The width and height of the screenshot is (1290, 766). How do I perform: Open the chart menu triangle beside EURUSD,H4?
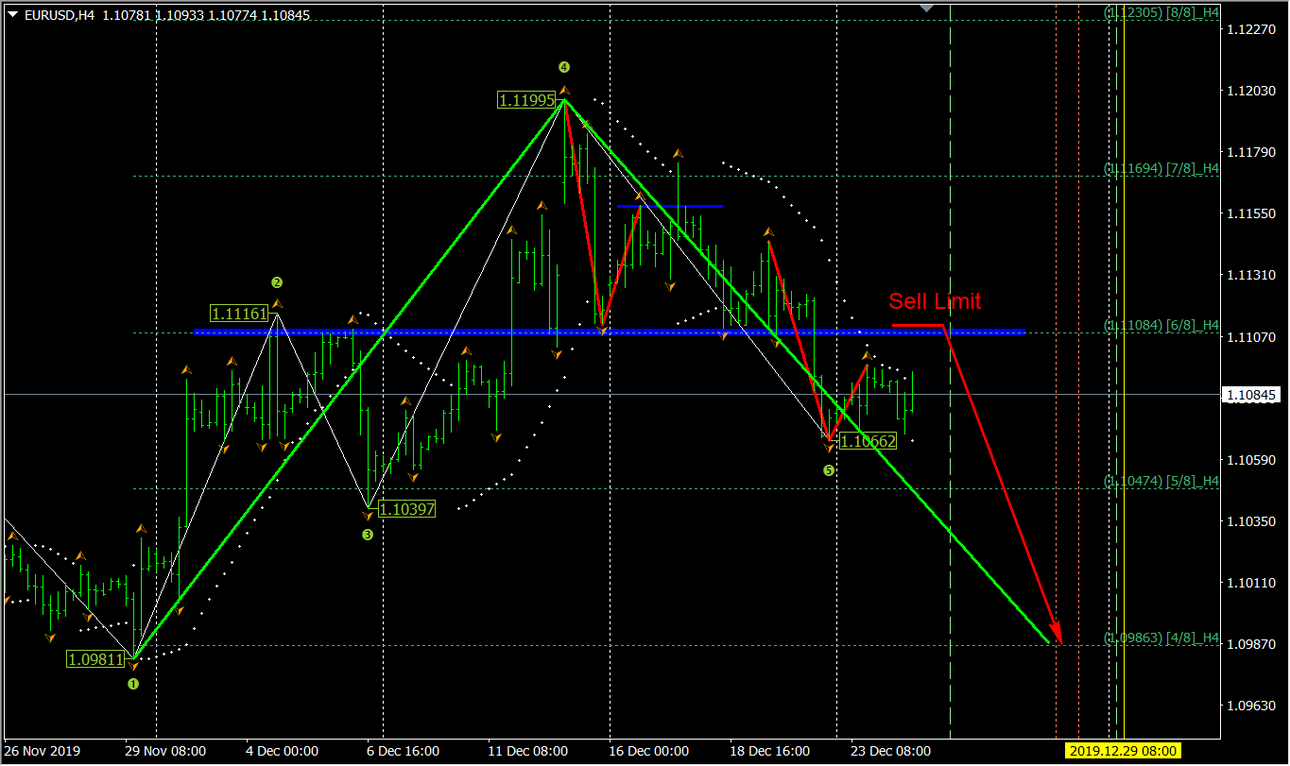pos(12,15)
